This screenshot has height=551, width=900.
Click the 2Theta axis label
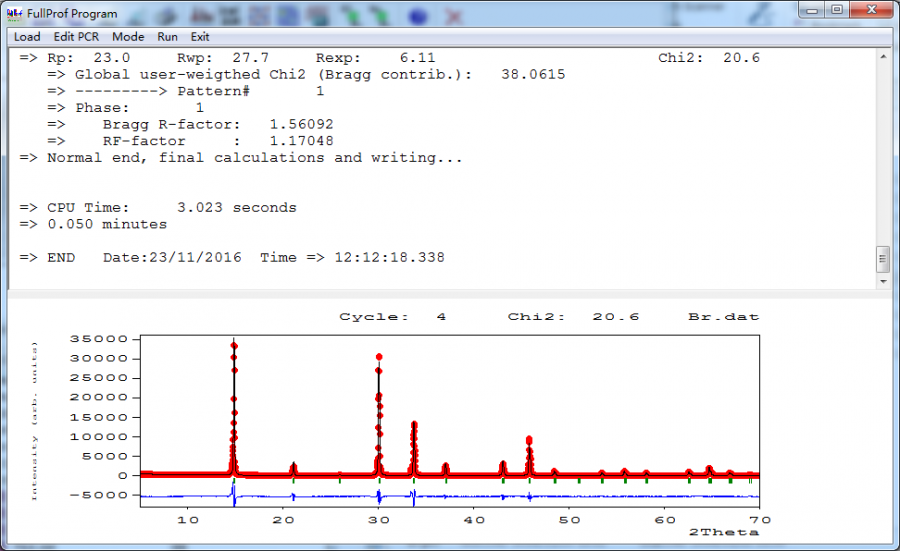724,533
